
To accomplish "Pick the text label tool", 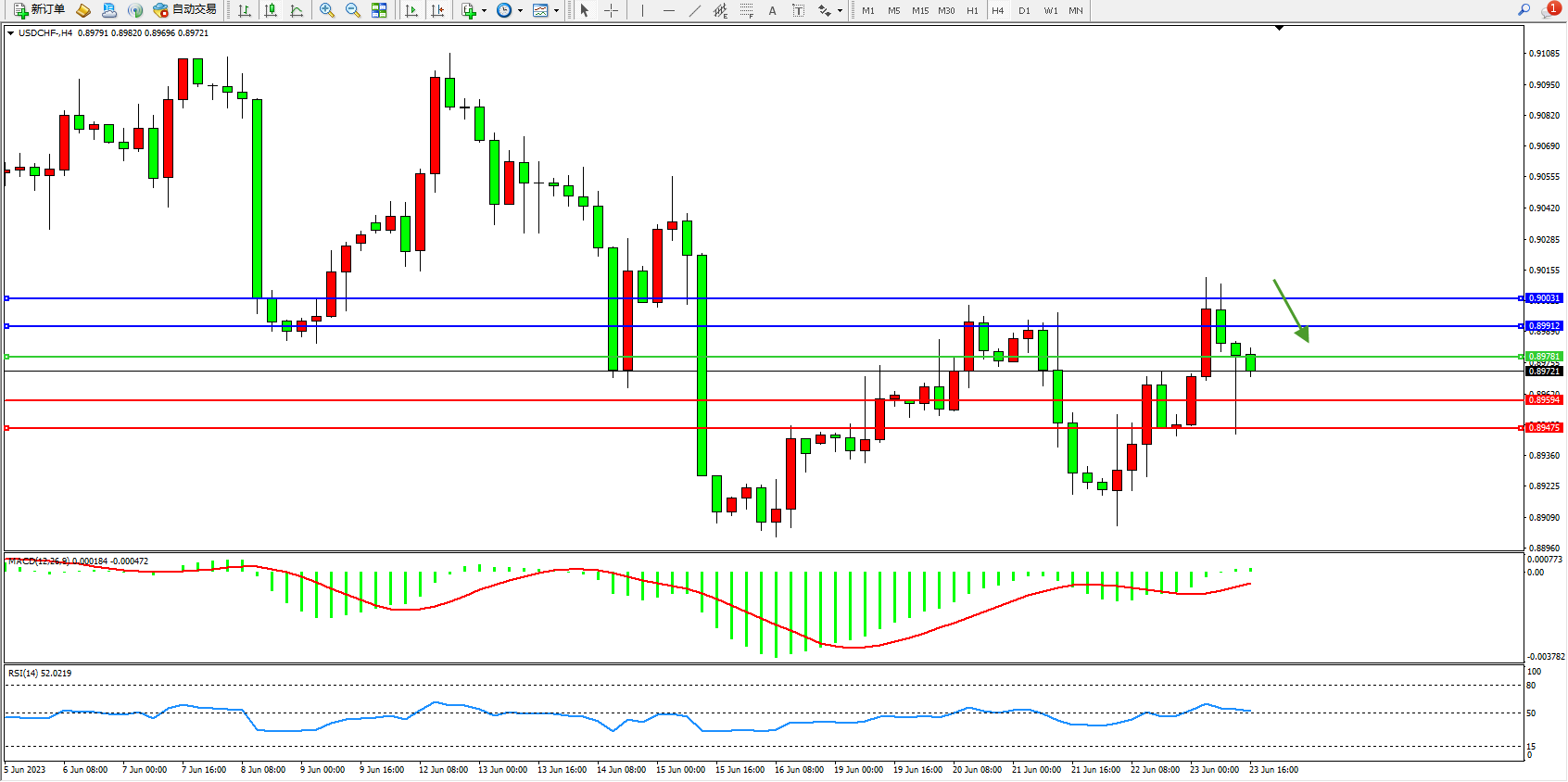I will coord(798,10).
